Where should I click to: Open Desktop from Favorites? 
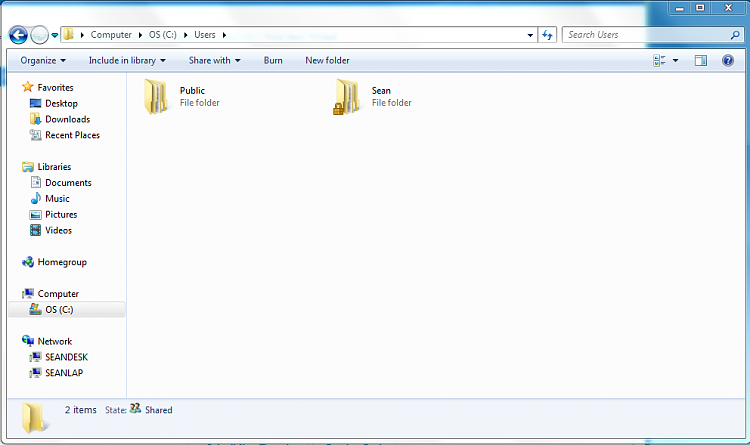point(61,103)
